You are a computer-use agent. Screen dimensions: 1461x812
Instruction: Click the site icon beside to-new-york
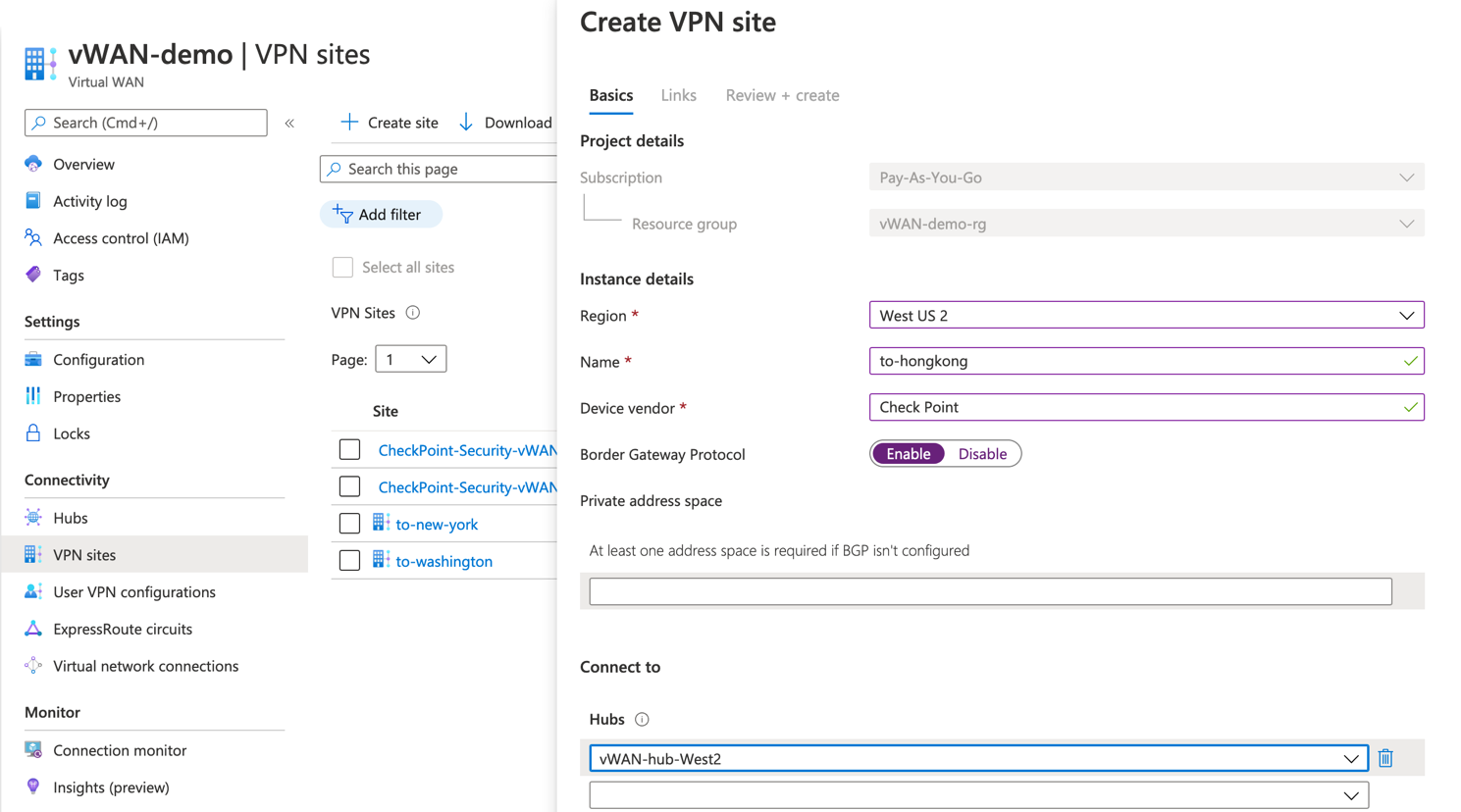[381, 524]
